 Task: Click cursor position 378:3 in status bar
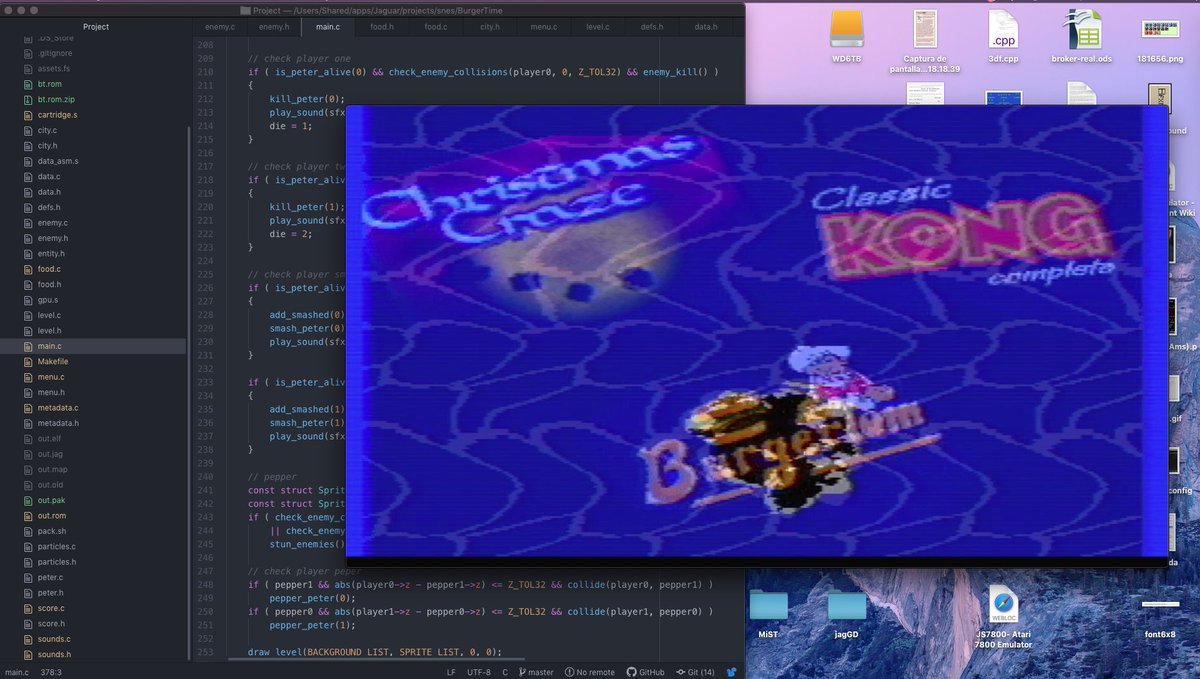52,672
